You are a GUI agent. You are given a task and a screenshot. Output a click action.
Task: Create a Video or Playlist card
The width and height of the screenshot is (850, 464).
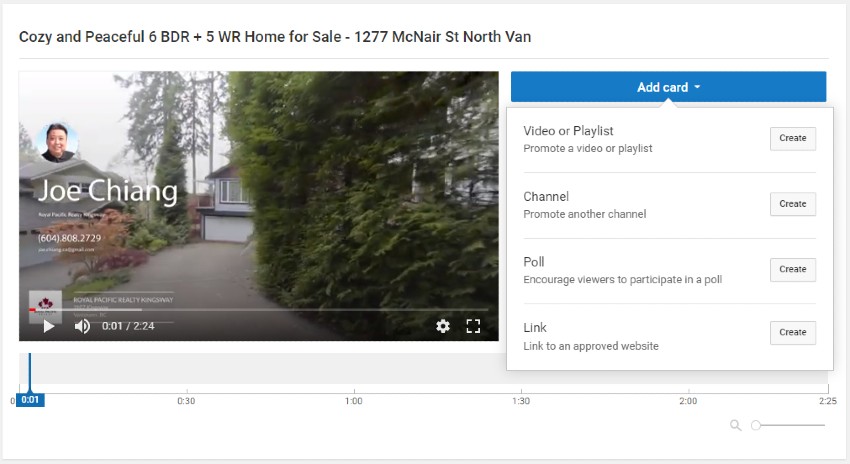793,138
